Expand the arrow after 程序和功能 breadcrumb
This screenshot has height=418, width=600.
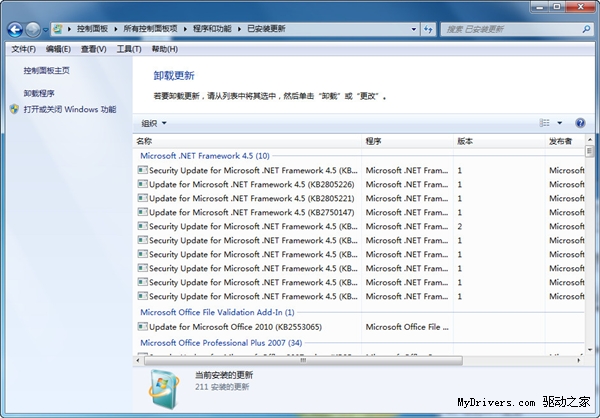[x=239, y=29]
